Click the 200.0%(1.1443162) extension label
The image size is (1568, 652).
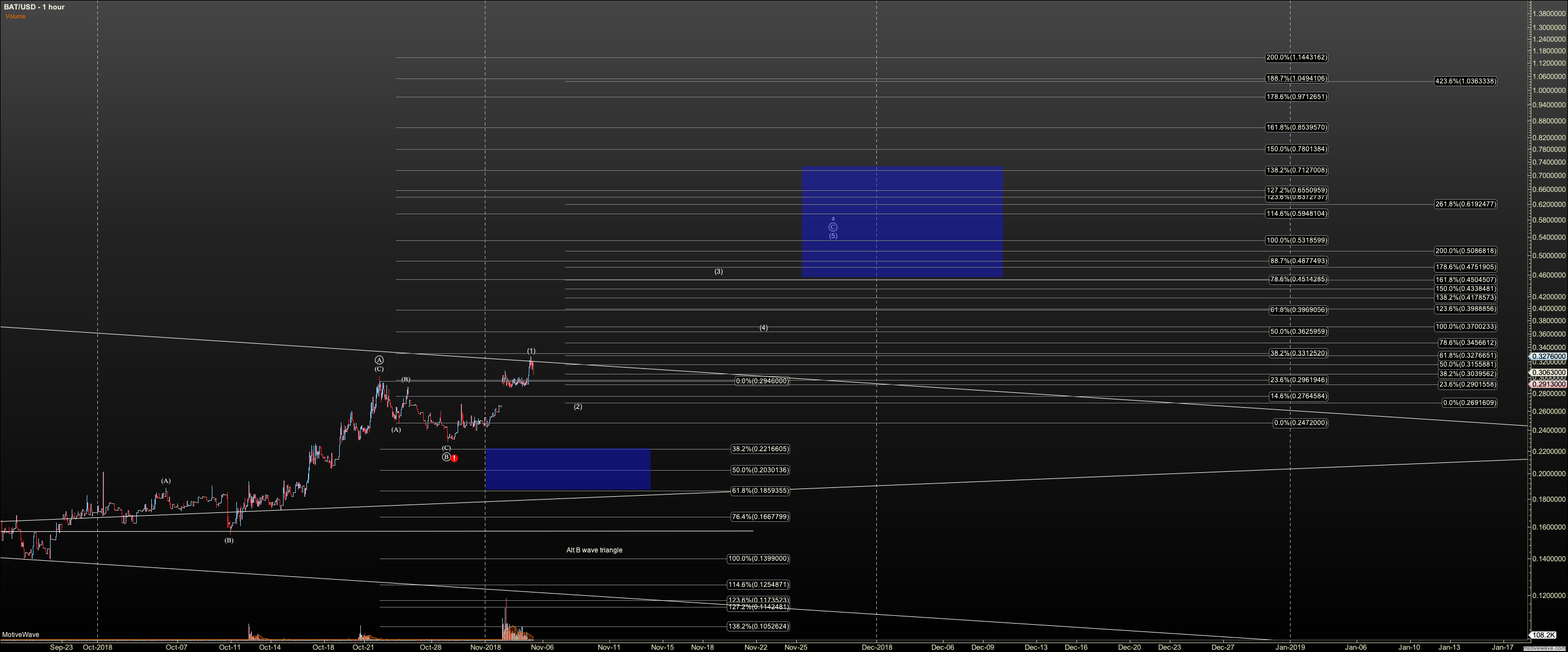[1296, 58]
